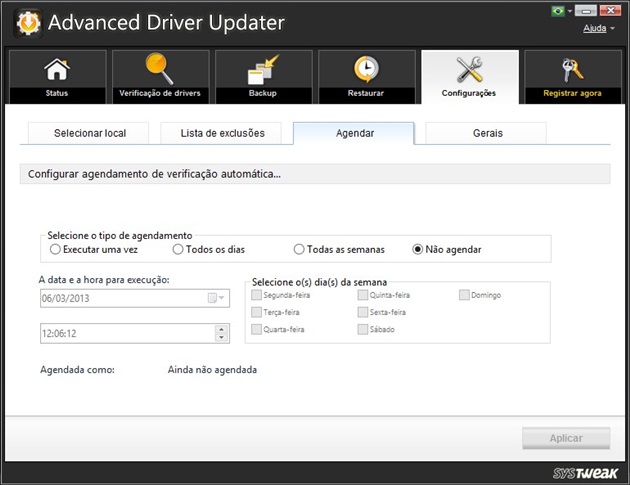Switch to Selecionar local tab

pyautogui.click(x=88, y=133)
